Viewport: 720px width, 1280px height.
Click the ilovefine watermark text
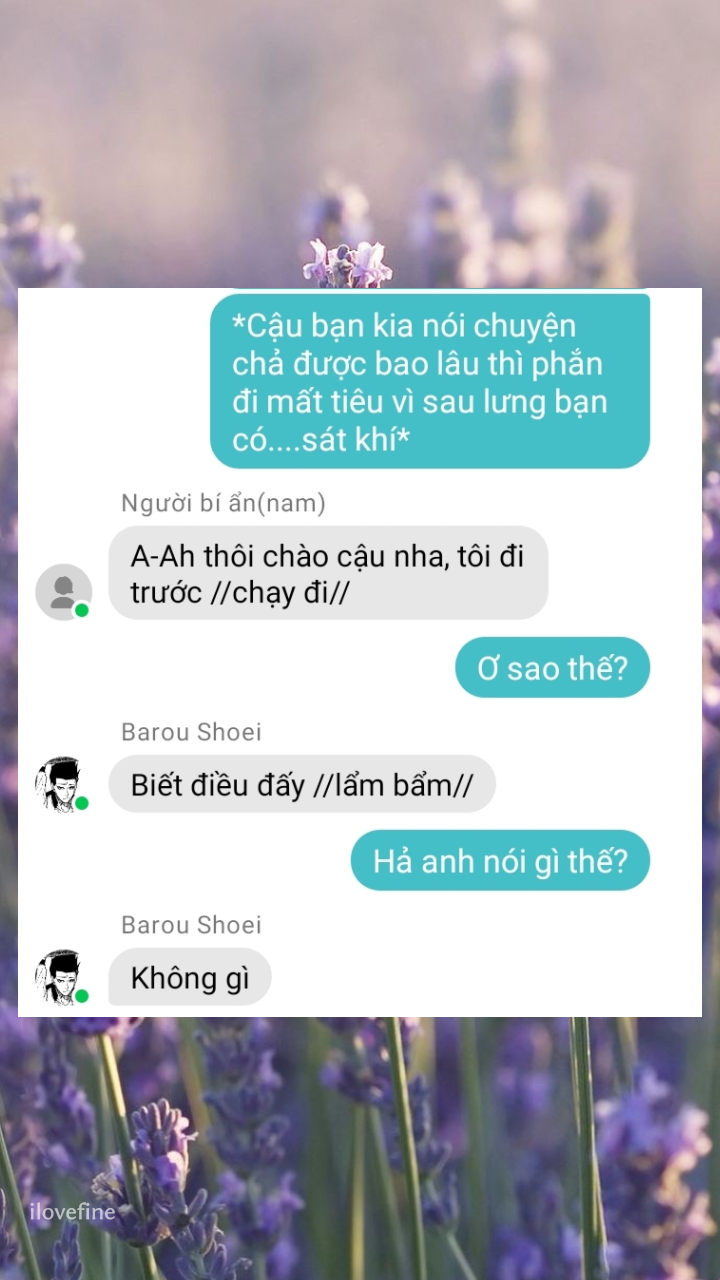coord(72,1212)
